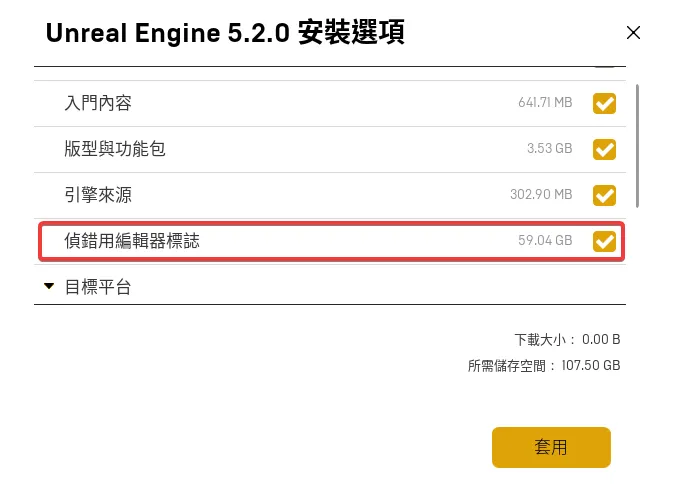Click the Unreal Engine 5.2.0 安裝選項 title
Image resolution: width=692 pixels, height=489 pixels.
click(225, 33)
